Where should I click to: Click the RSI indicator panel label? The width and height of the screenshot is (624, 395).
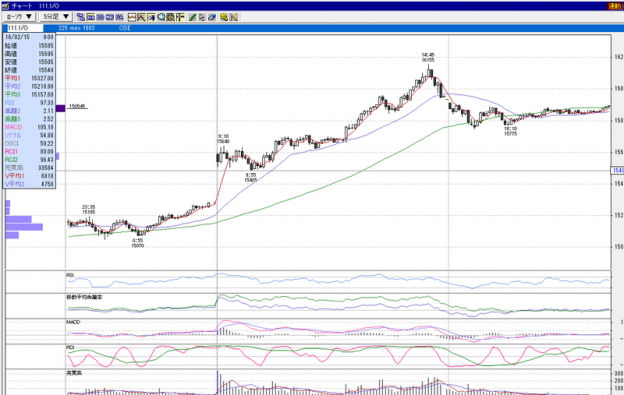[70, 275]
